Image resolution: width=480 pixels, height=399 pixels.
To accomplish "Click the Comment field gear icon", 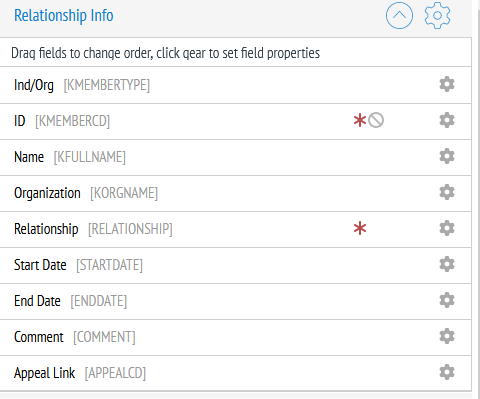I will click(x=447, y=336).
